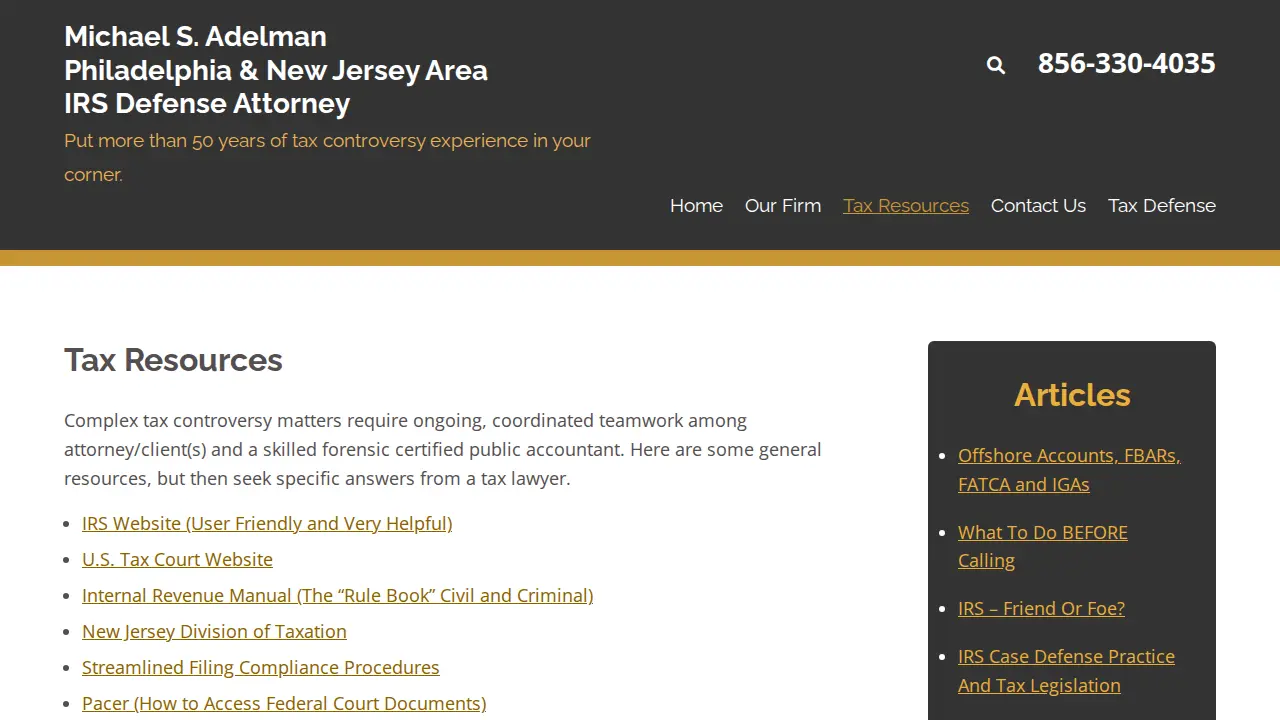Open the IRS Website link
Screen dimensions: 1280x720
(x=267, y=523)
